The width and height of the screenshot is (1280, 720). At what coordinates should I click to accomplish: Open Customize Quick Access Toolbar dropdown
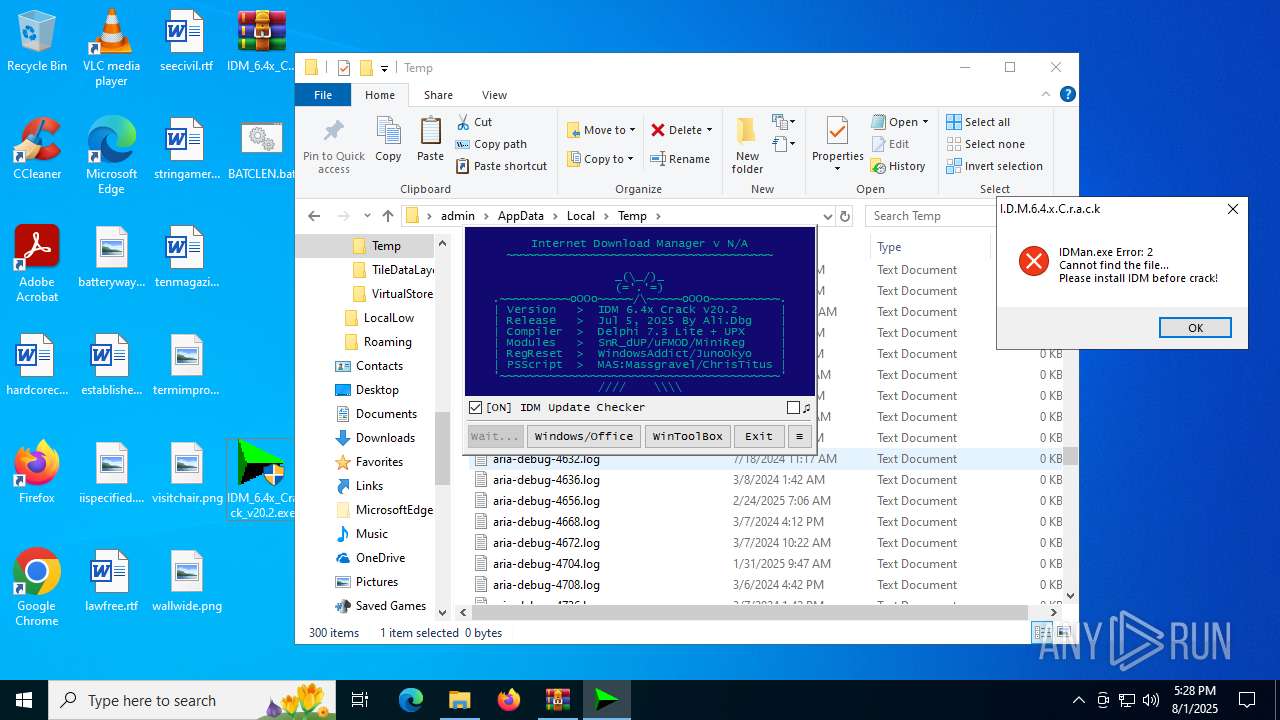pos(384,68)
